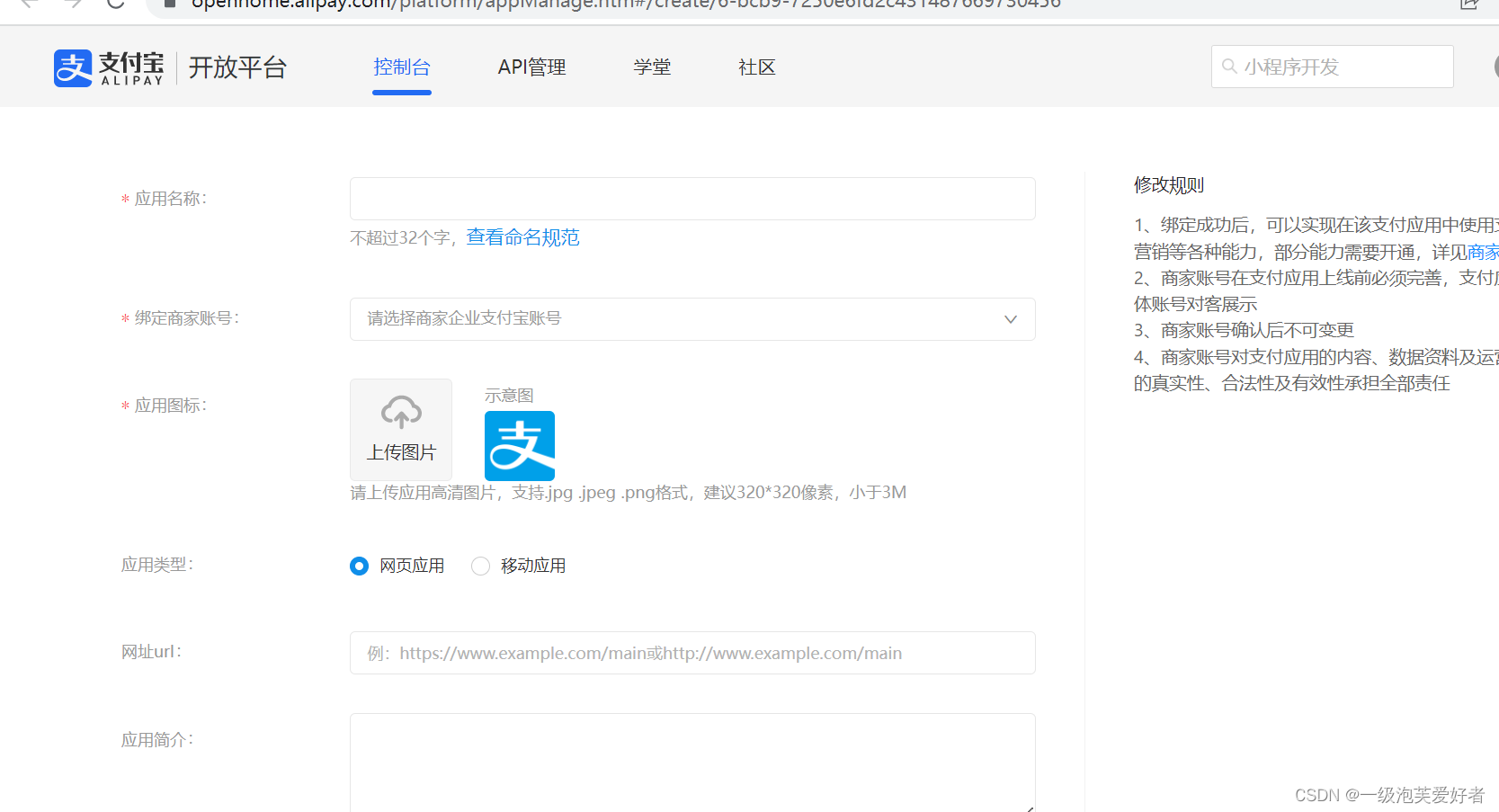Click the user avatar in the top right corner

pos(1495,66)
